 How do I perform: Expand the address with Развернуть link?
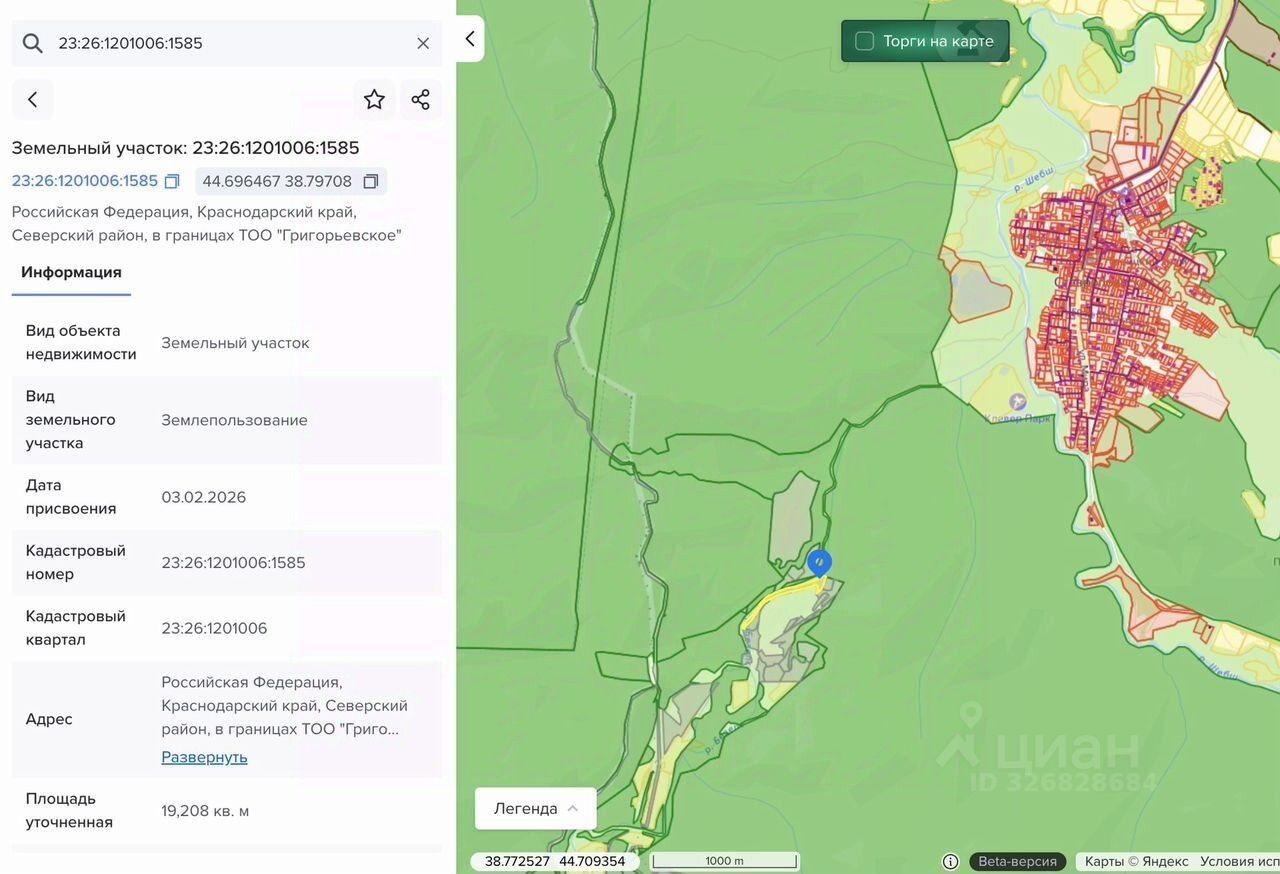[x=204, y=757]
